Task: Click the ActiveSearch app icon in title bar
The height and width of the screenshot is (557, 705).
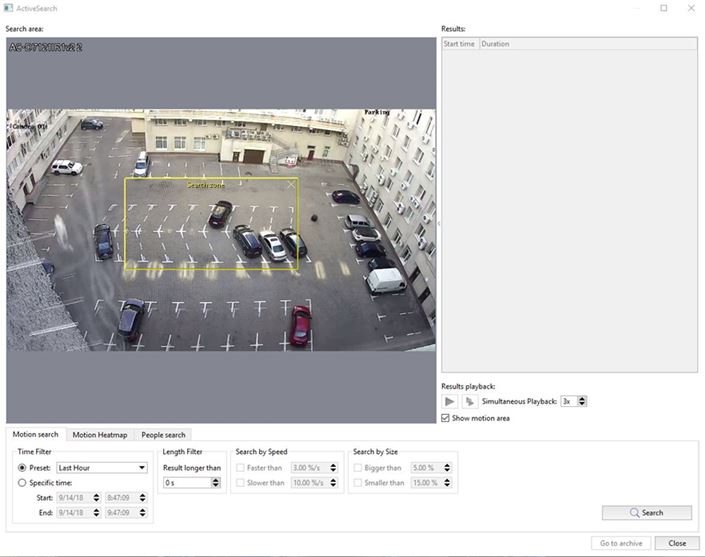Action: tap(9, 8)
